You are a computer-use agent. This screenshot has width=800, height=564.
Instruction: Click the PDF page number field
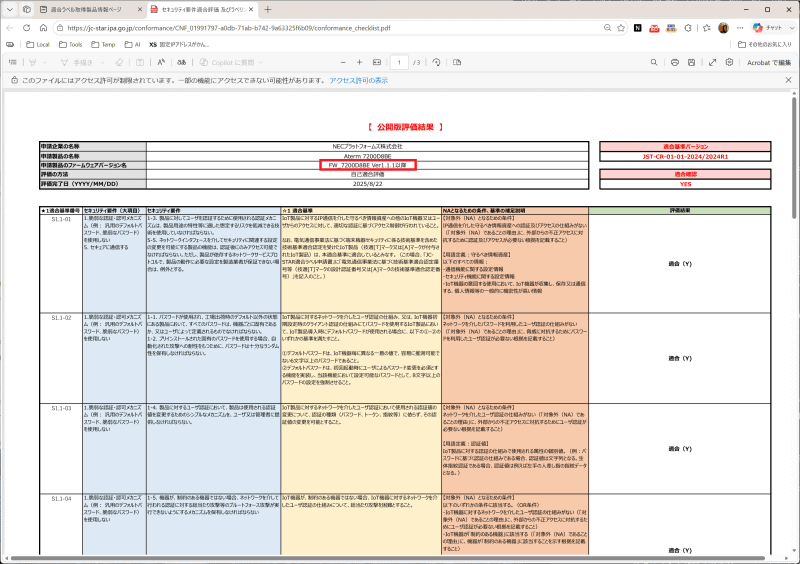tap(399, 62)
